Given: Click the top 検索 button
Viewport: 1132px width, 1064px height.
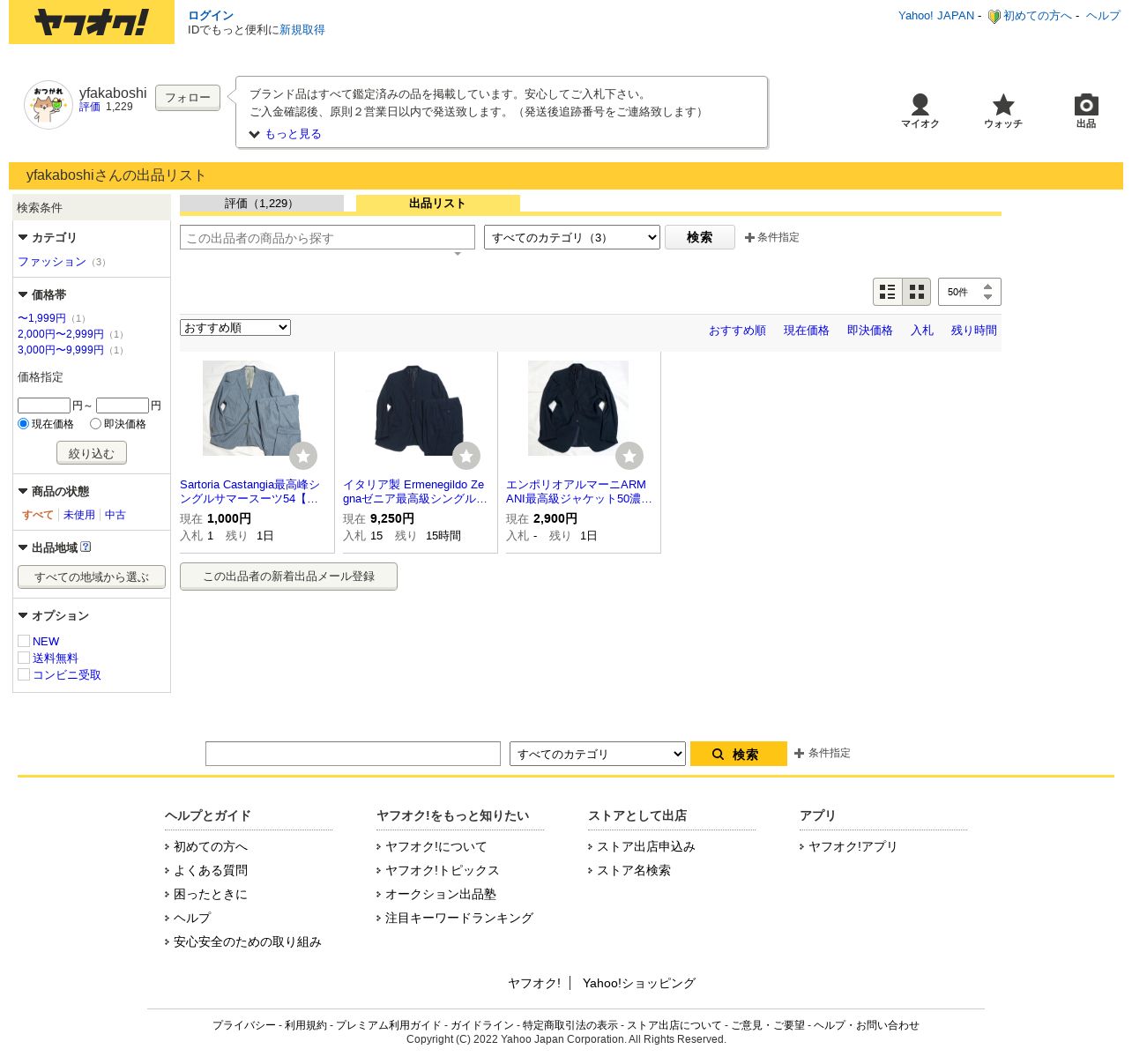Looking at the screenshot, I should pos(700,237).
